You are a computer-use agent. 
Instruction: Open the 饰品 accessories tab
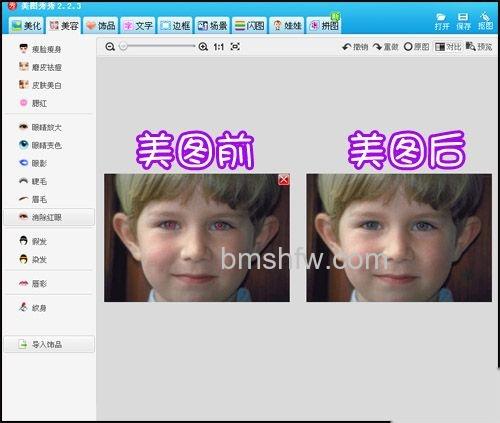[x=101, y=26]
